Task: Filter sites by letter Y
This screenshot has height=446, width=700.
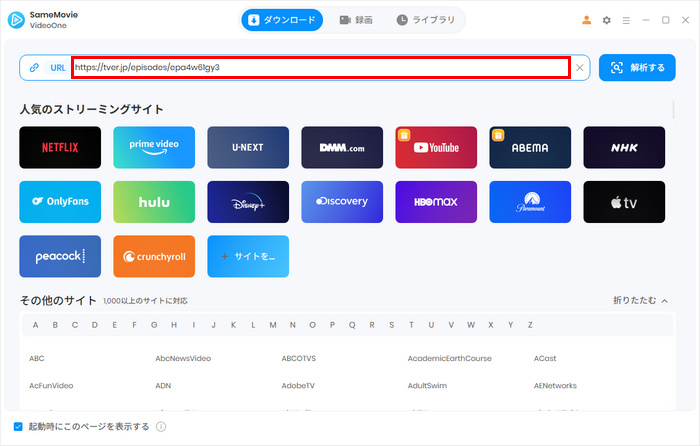Action: (510, 325)
